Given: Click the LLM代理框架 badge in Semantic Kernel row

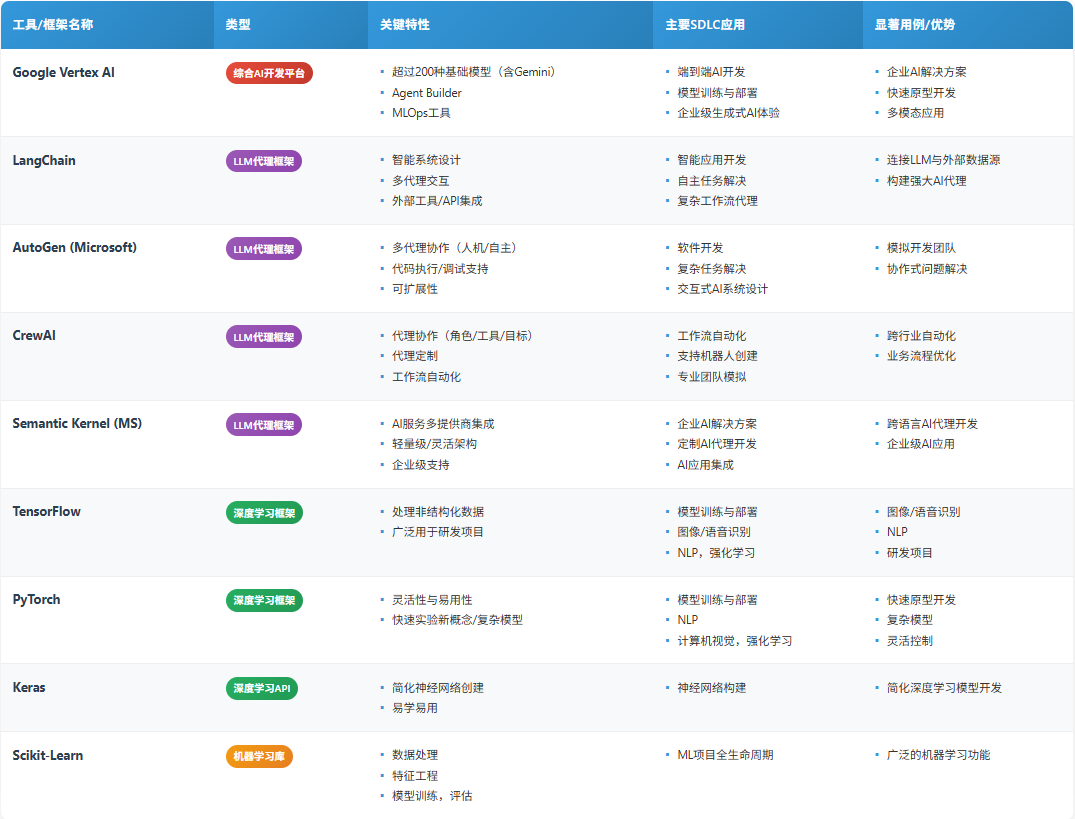Looking at the screenshot, I should click(264, 425).
